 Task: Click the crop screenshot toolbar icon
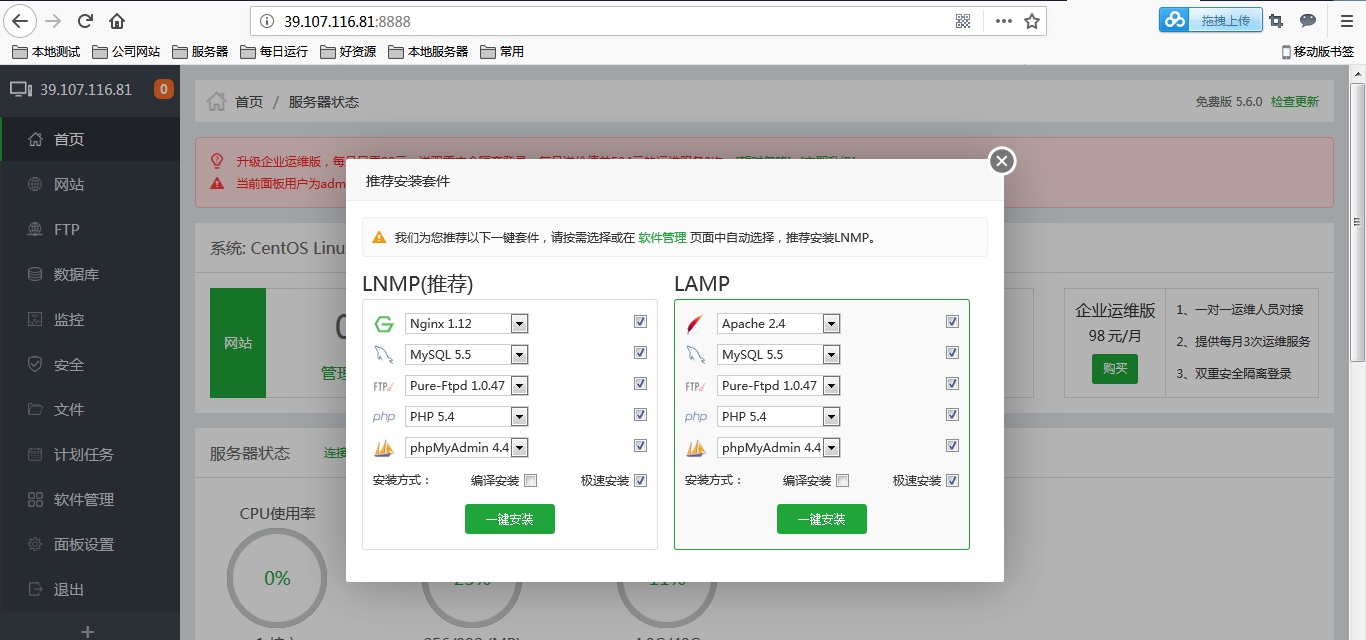pos(1276,21)
